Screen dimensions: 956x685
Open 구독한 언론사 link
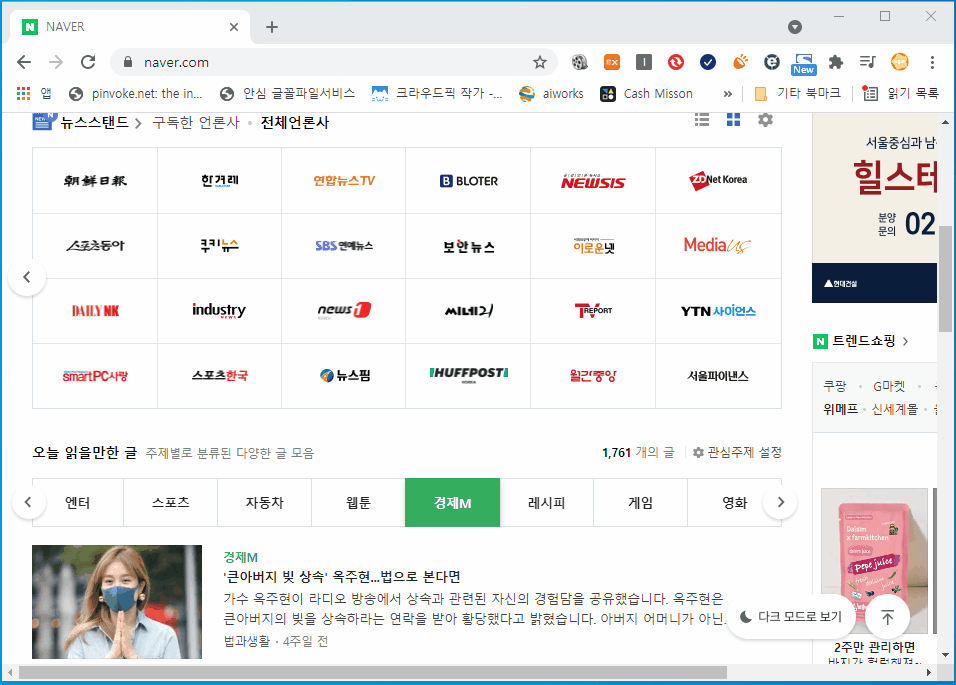click(x=196, y=122)
